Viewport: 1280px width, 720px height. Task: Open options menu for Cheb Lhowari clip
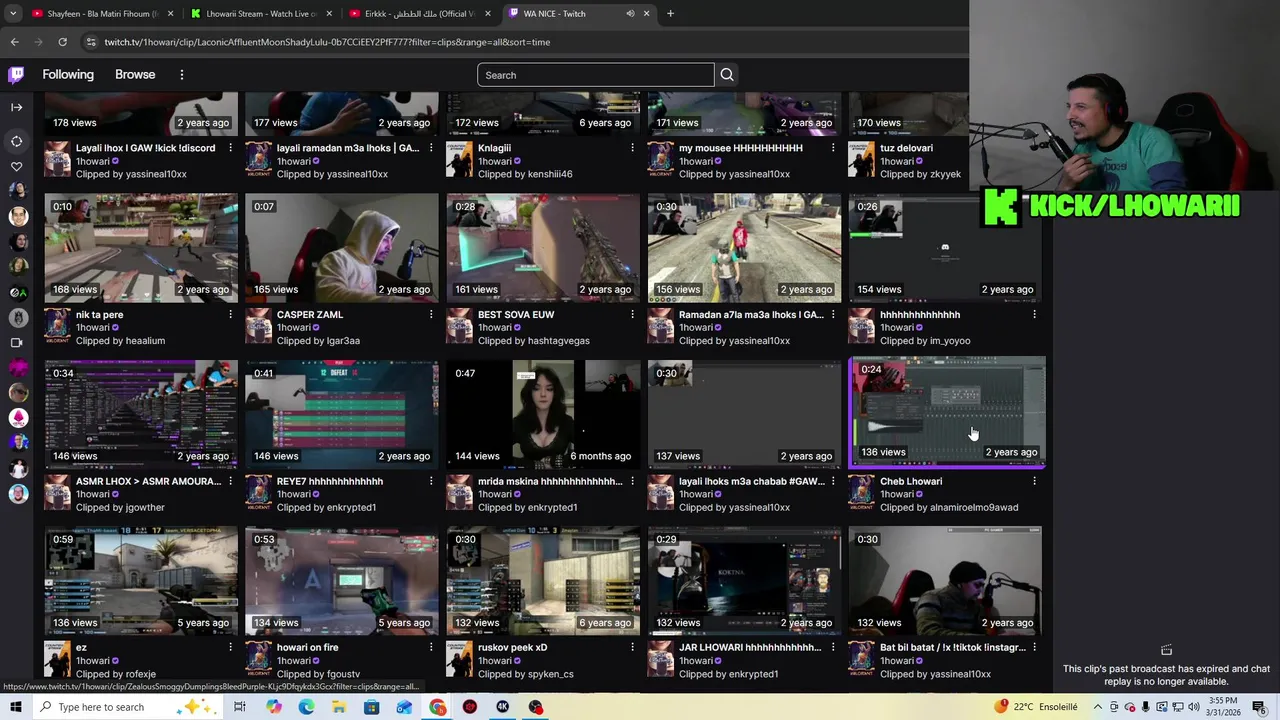coord(1034,481)
